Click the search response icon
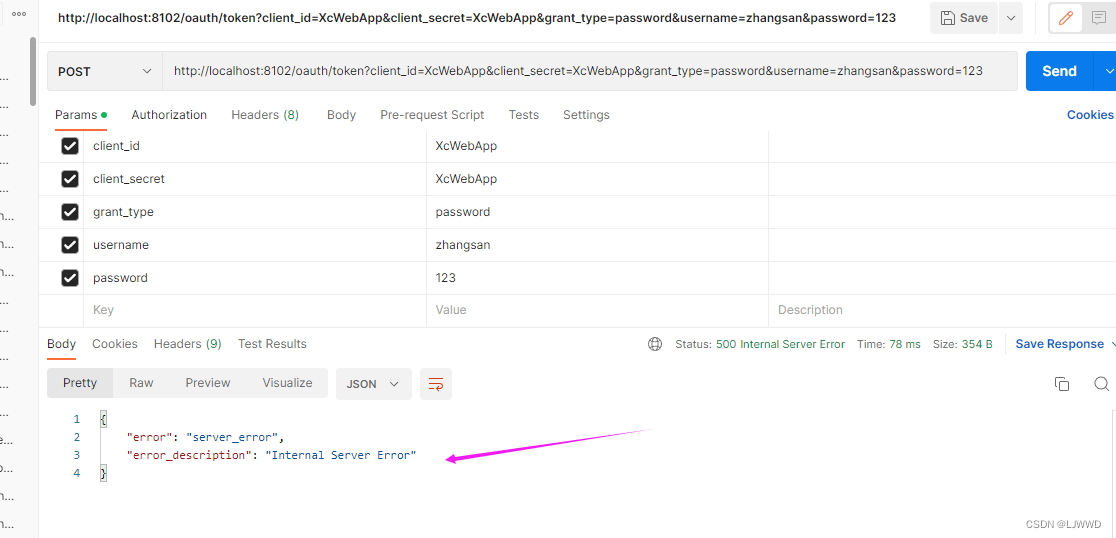The height and width of the screenshot is (538, 1116). click(1101, 384)
